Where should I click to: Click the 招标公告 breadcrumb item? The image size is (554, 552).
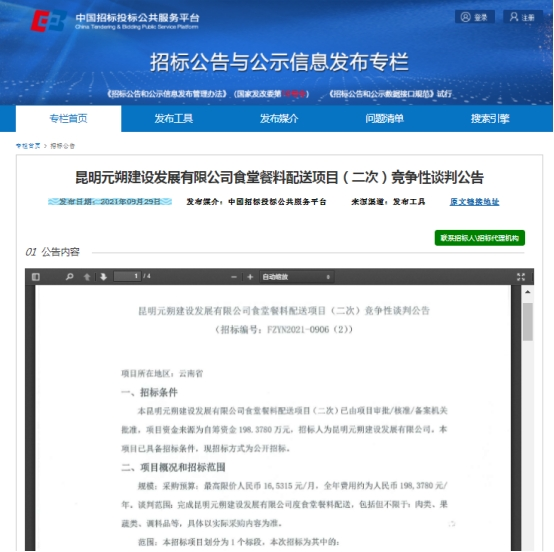(63, 146)
